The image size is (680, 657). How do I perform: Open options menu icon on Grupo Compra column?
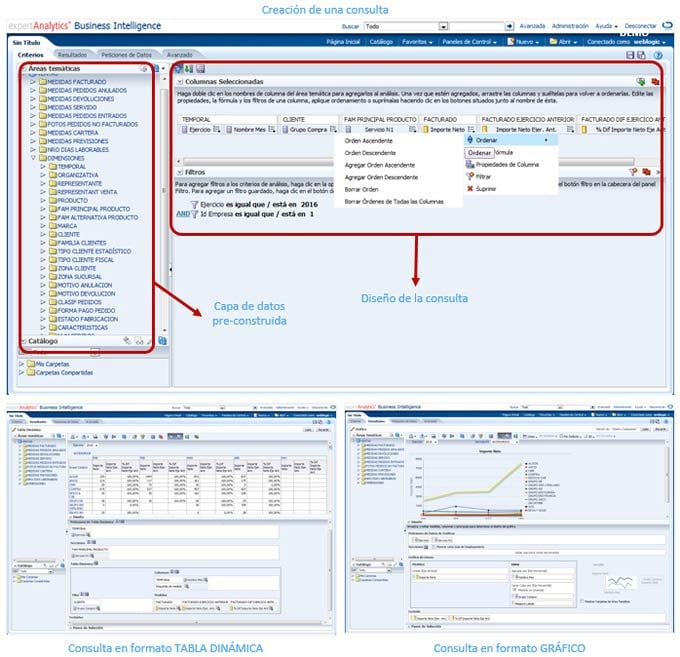(333, 129)
